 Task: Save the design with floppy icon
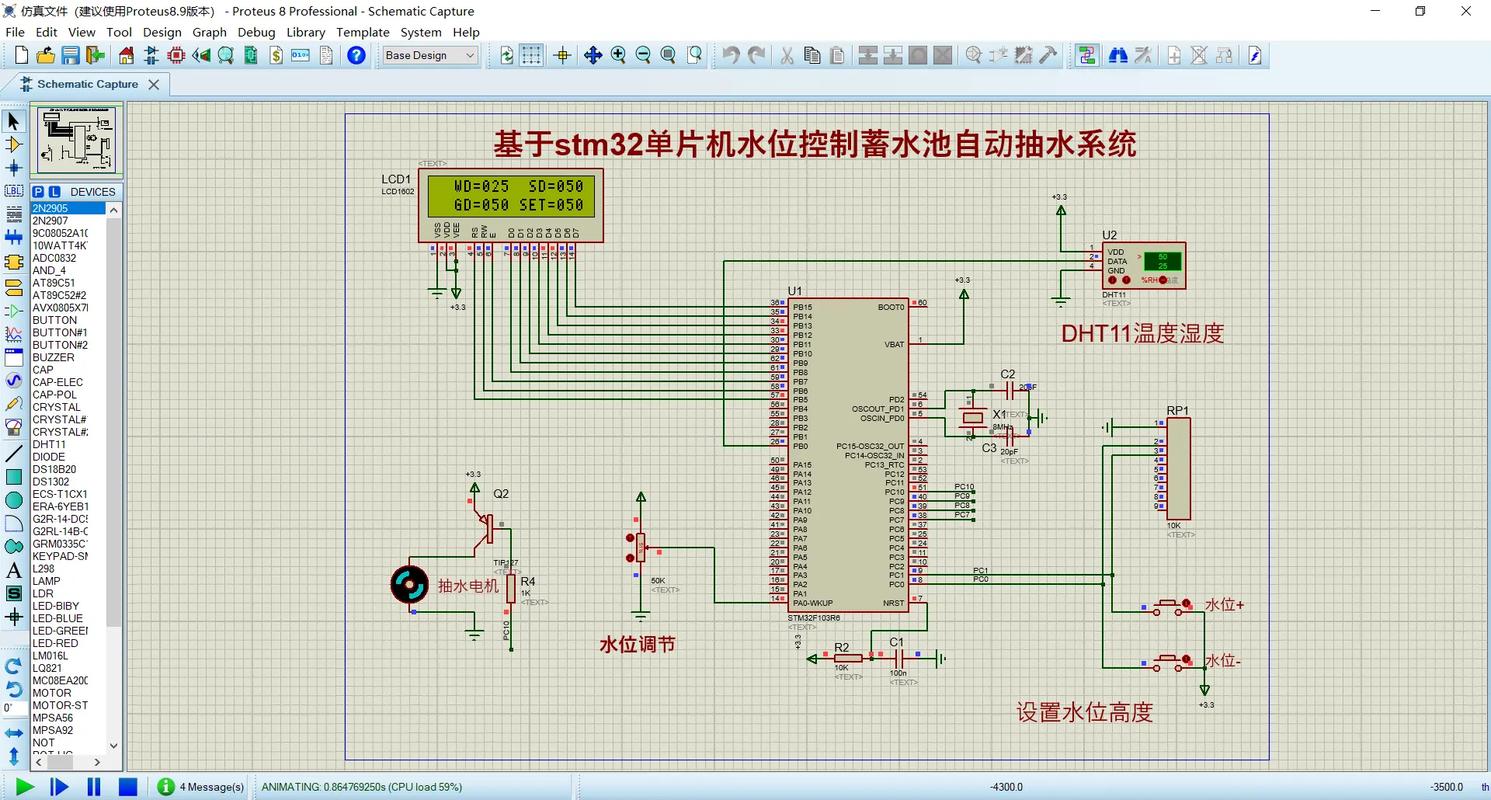click(x=70, y=56)
